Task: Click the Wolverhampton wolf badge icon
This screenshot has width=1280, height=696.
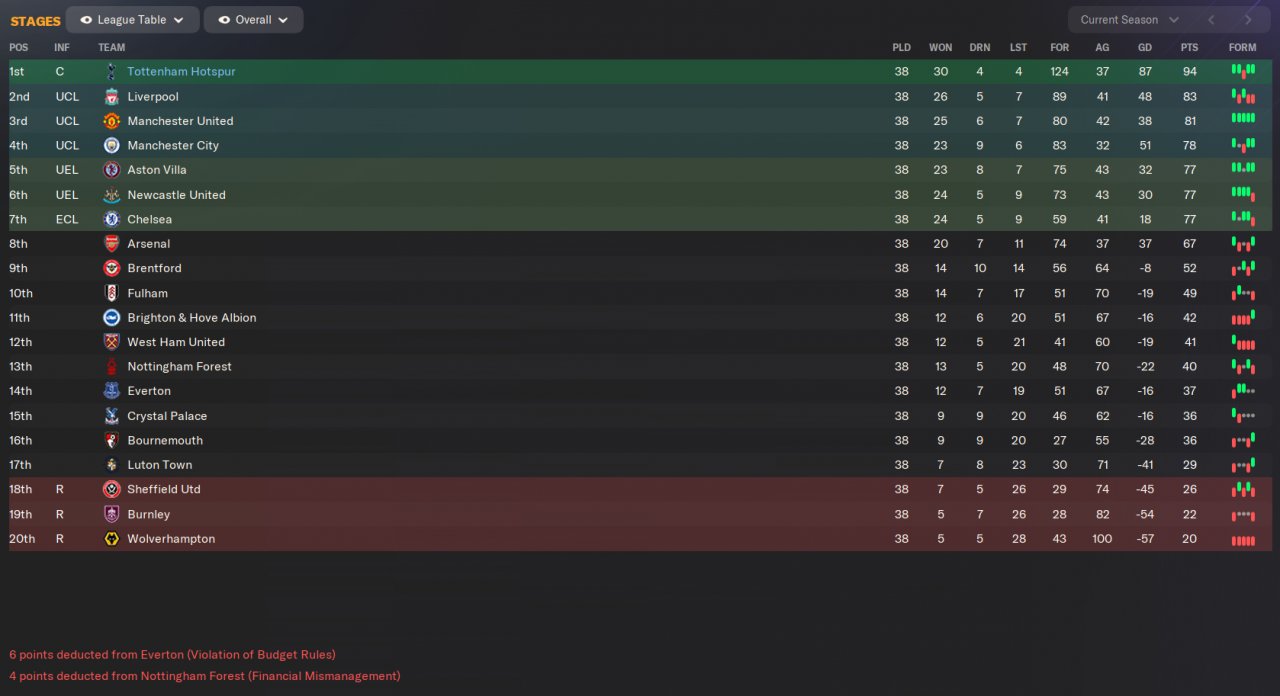Action: (x=111, y=539)
